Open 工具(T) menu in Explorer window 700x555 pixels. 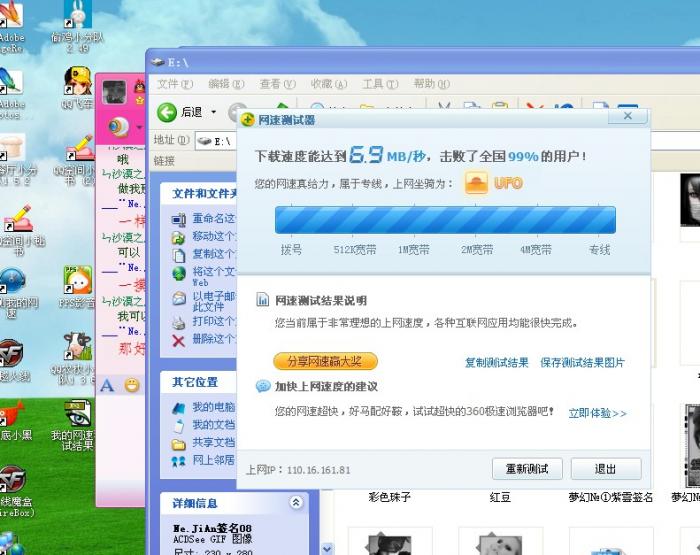click(x=380, y=84)
